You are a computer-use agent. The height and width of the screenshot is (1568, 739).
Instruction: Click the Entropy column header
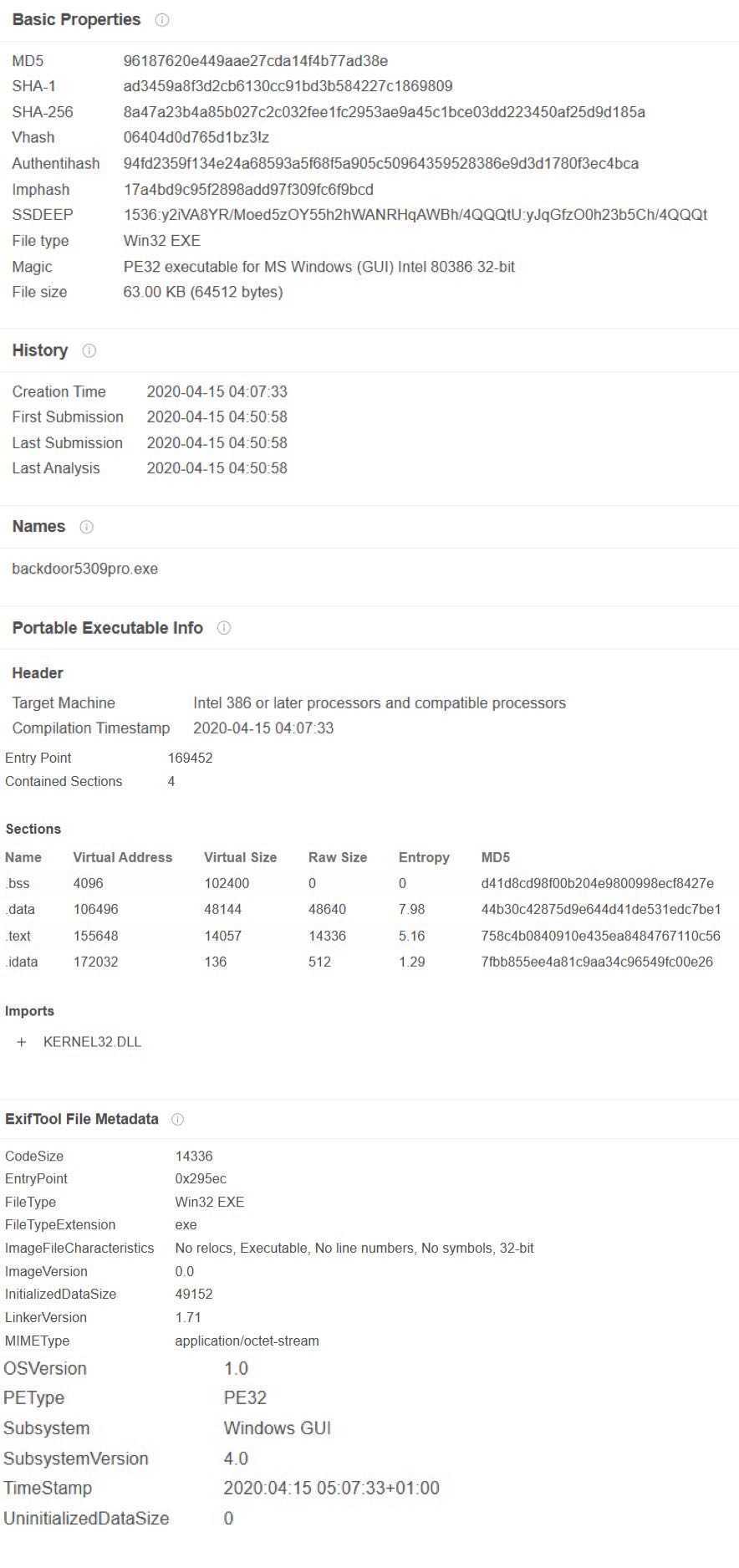click(424, 857)
